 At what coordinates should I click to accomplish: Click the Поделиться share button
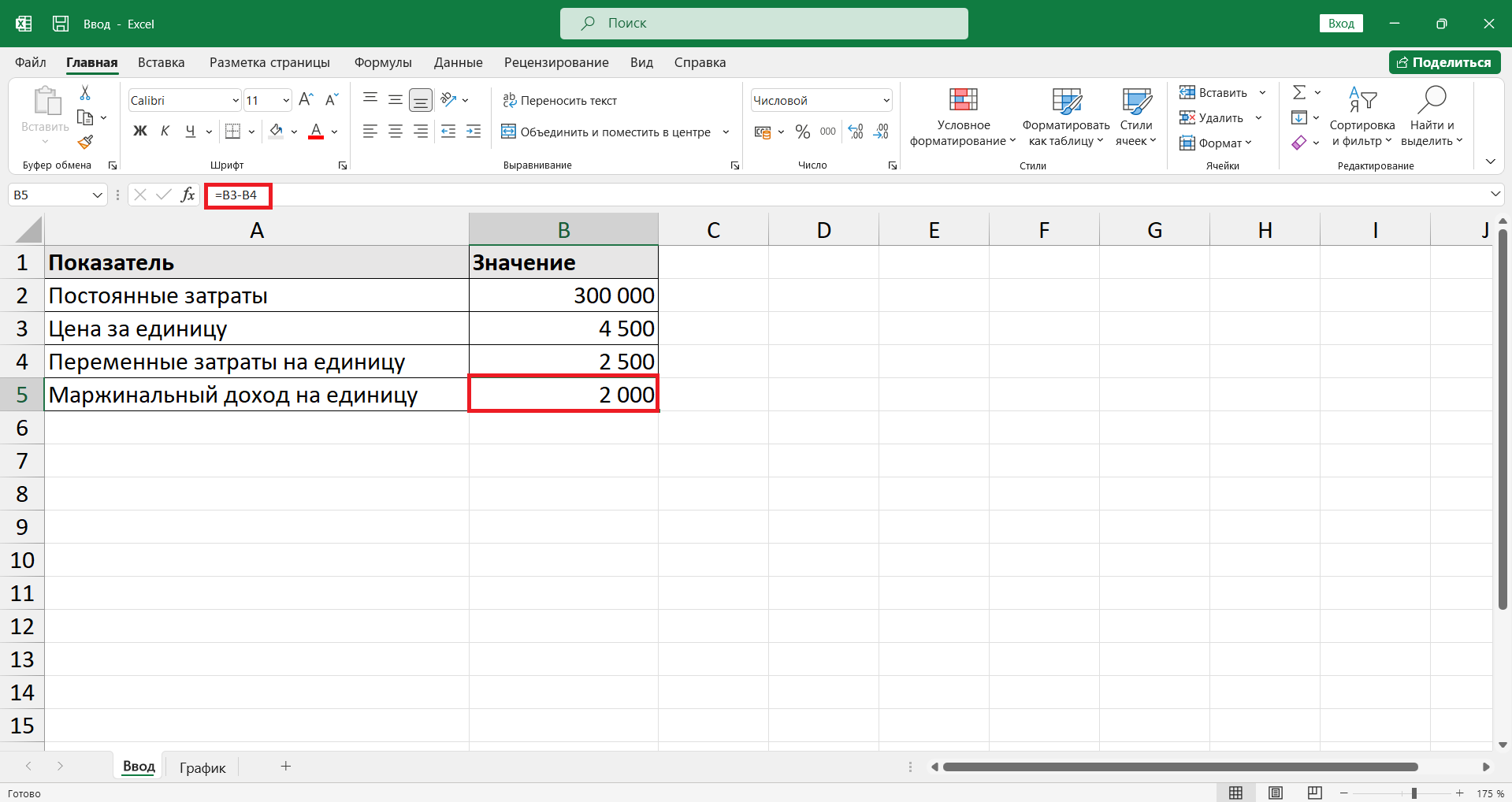[x=1444, y=62]
